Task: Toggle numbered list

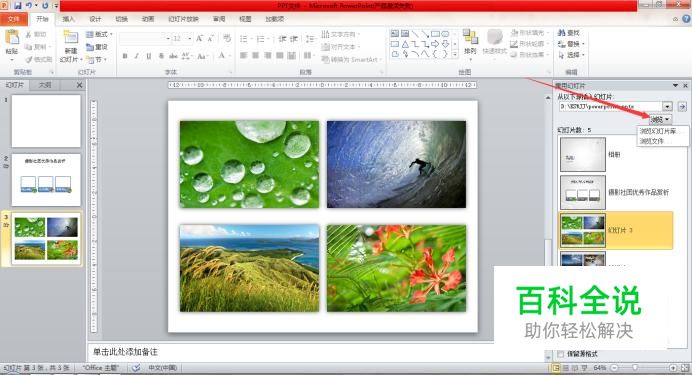Action: click(x=260, y=39)
